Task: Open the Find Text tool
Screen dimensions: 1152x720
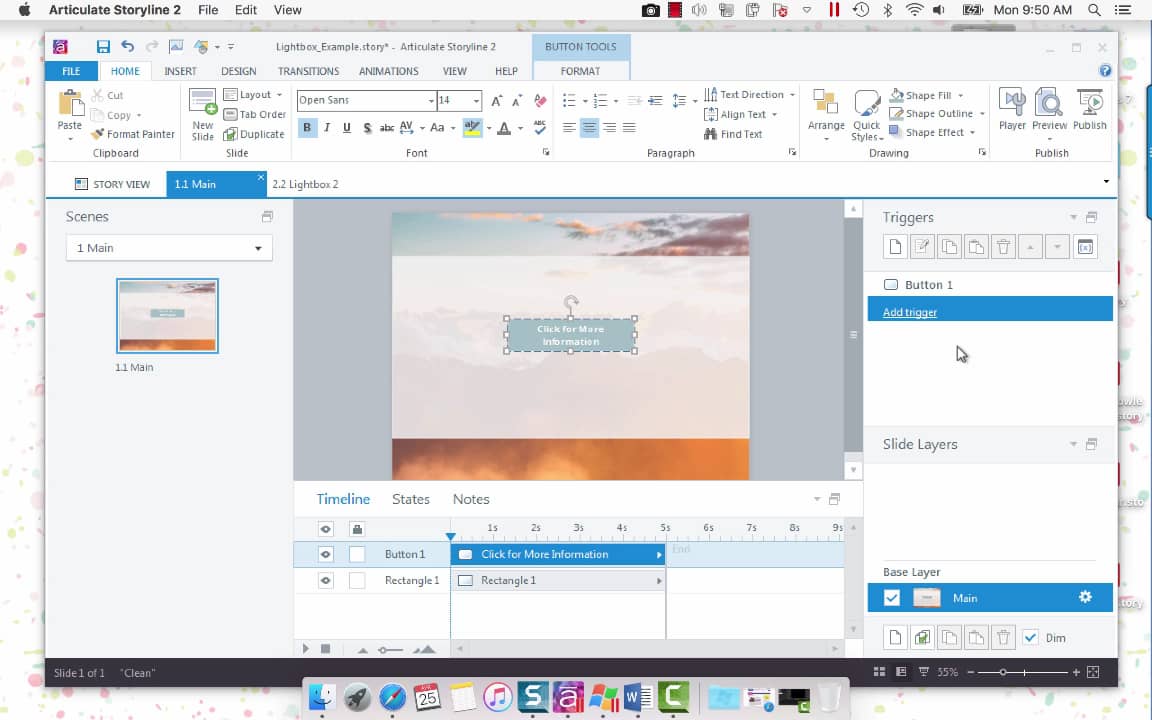Action: (733, 134)
